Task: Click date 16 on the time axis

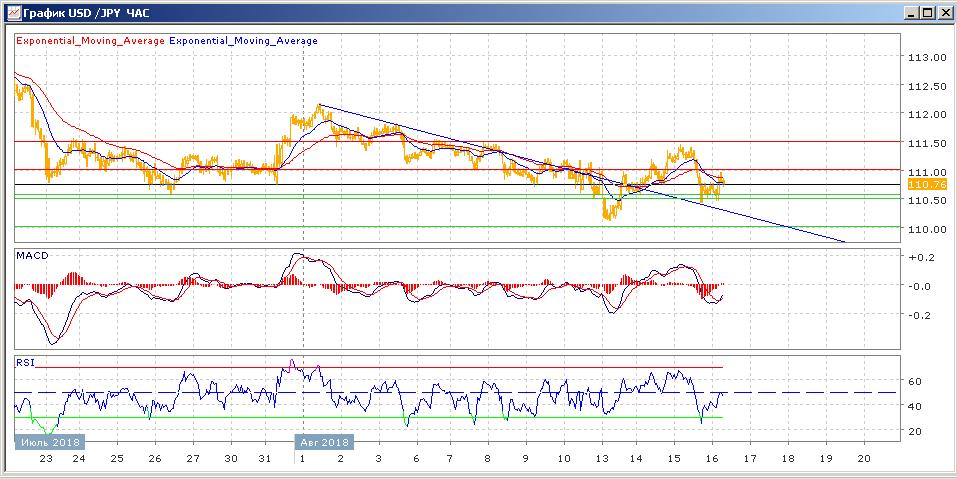Action: click(710, 458)
